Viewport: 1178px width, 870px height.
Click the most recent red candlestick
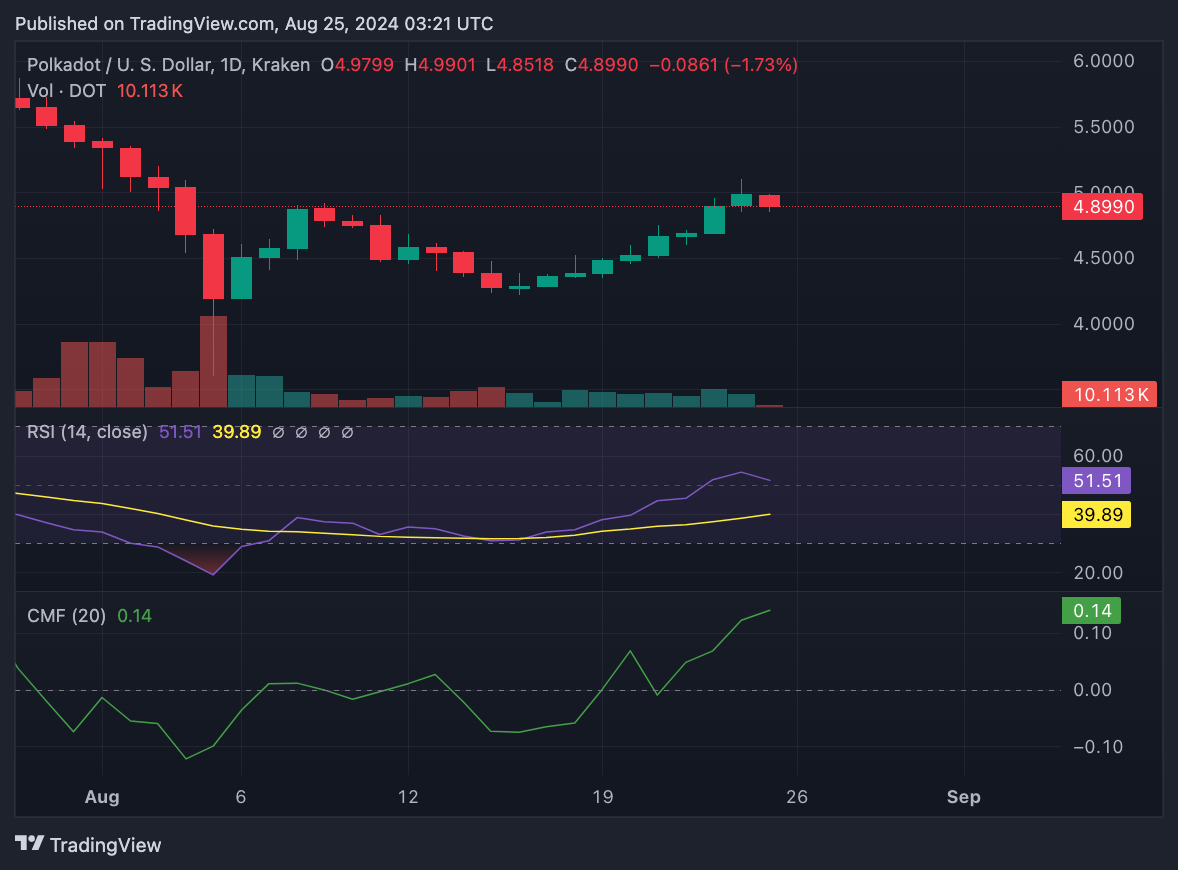pyautogui.click(x=769, y=201)
